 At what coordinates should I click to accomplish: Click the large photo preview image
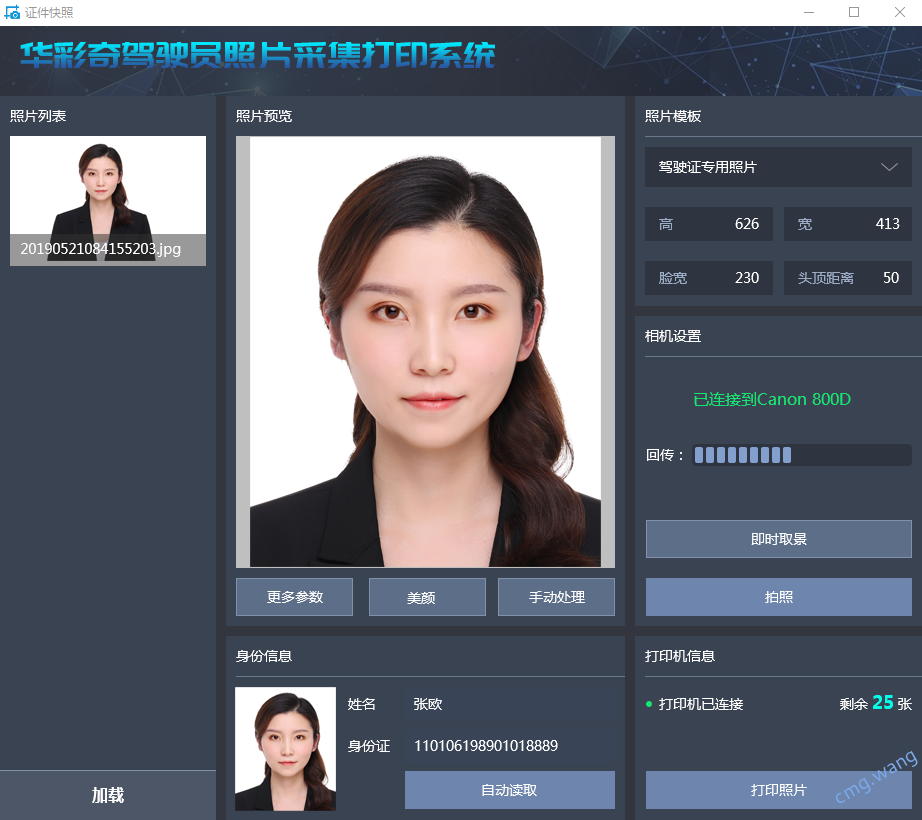[425, 352]
